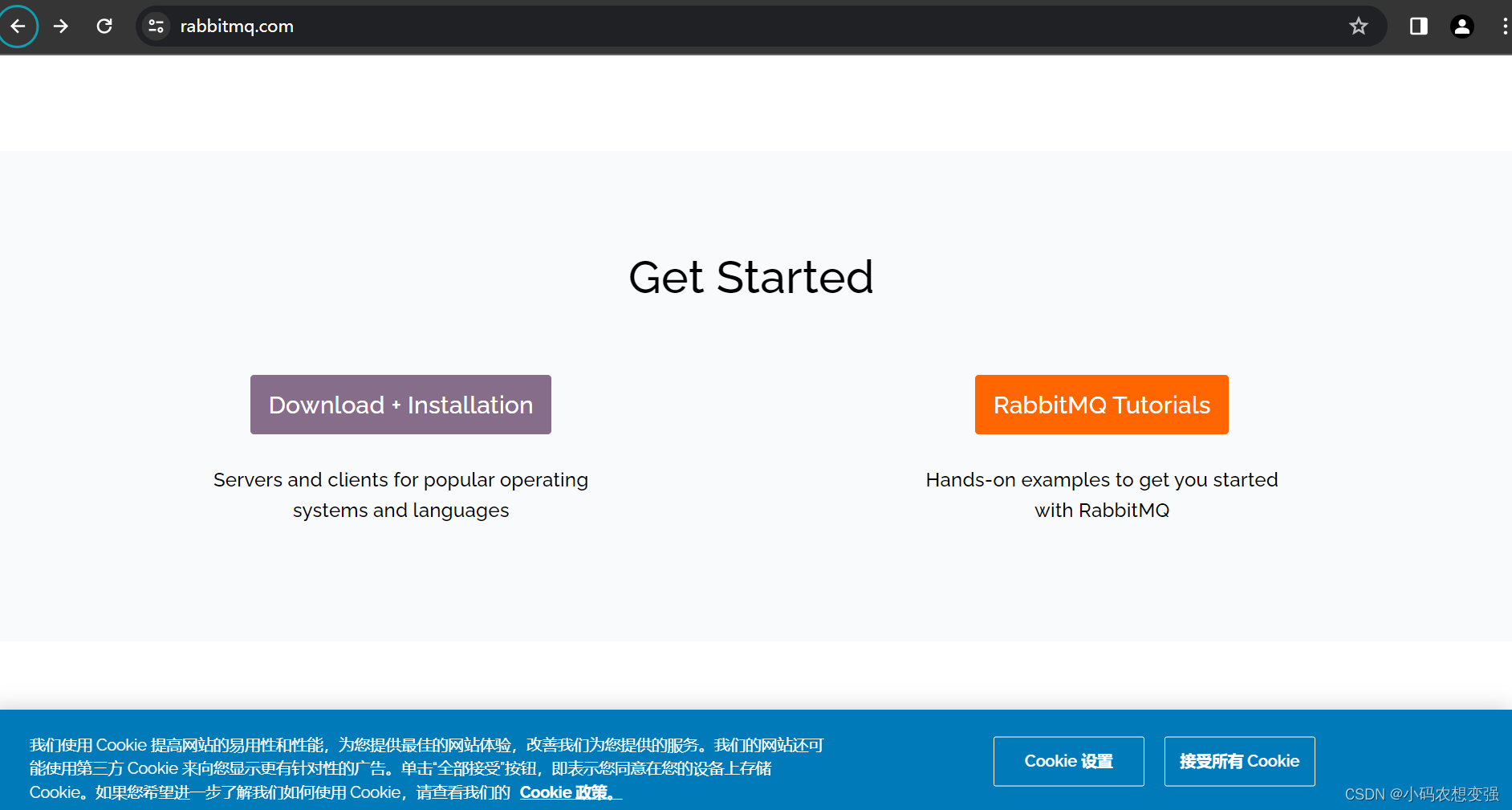Open the Chrome profile avatar
This screenshot has height=810, width=1512.
(1461, 26)
